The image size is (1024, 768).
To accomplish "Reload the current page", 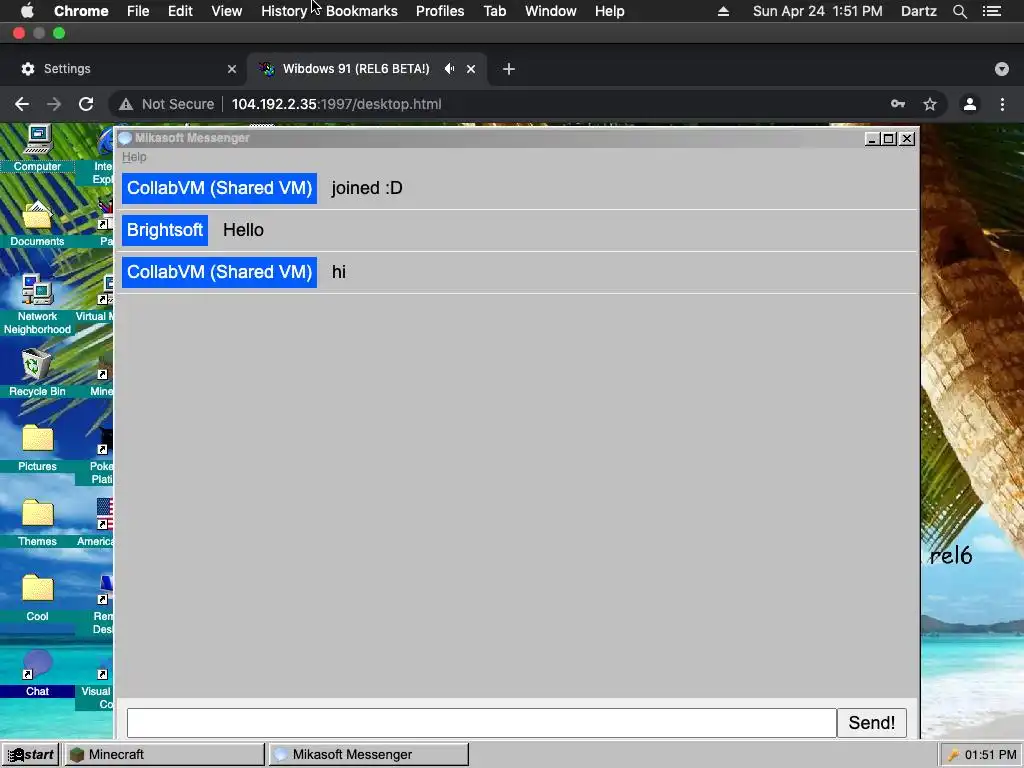I will coord(86,104).
